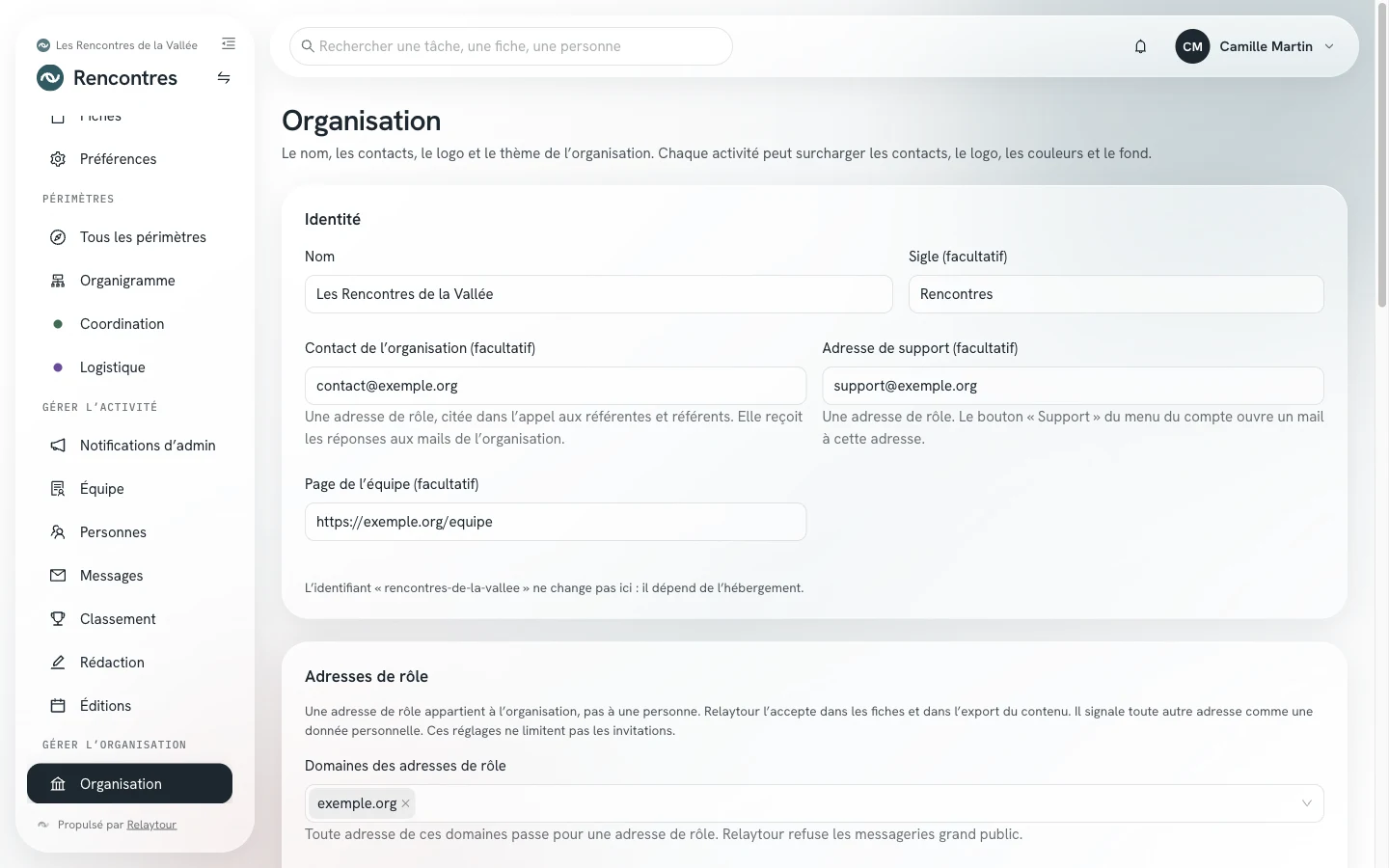The width and height of the screenshot is (1389, 868).
Task: Collapse the sidebar with the menu icon
Action: [229, 43]
